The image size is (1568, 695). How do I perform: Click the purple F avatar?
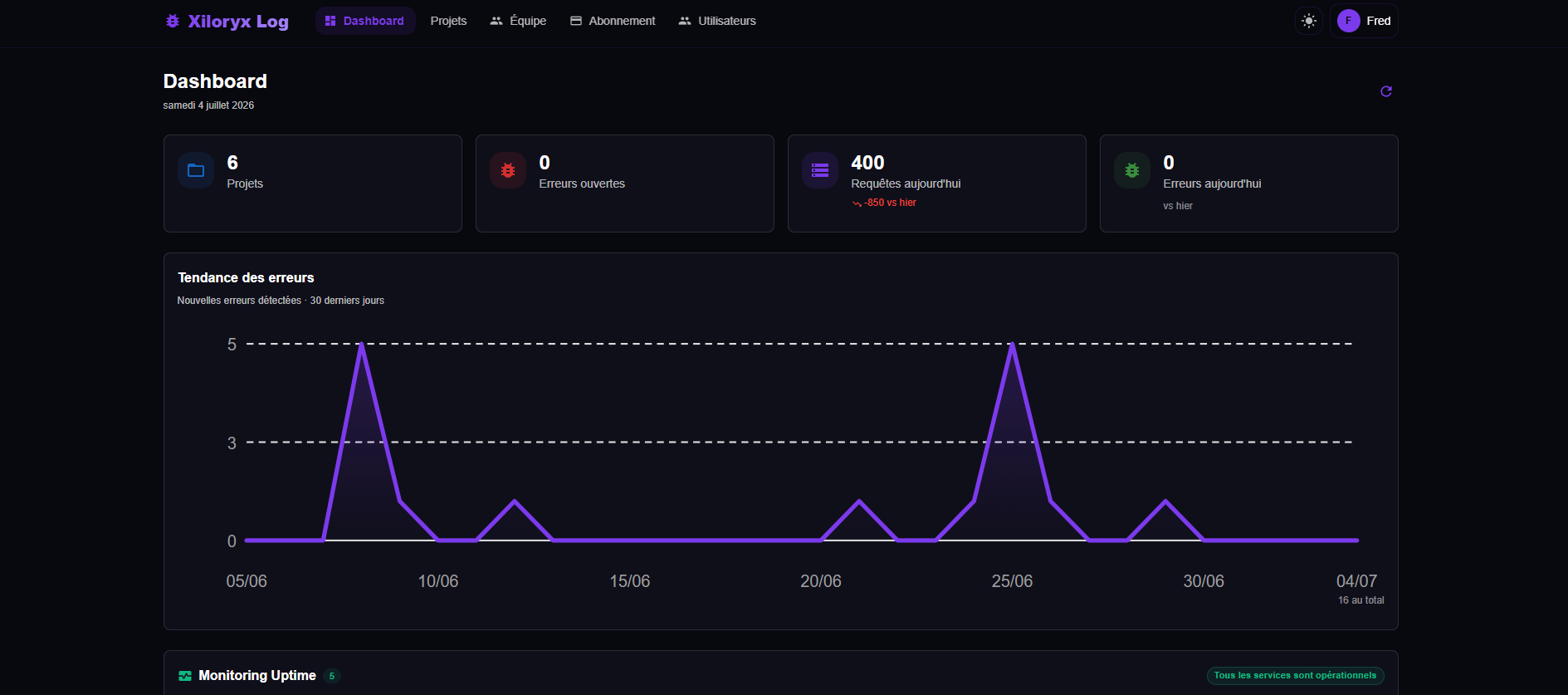[x=1348, y=21]
